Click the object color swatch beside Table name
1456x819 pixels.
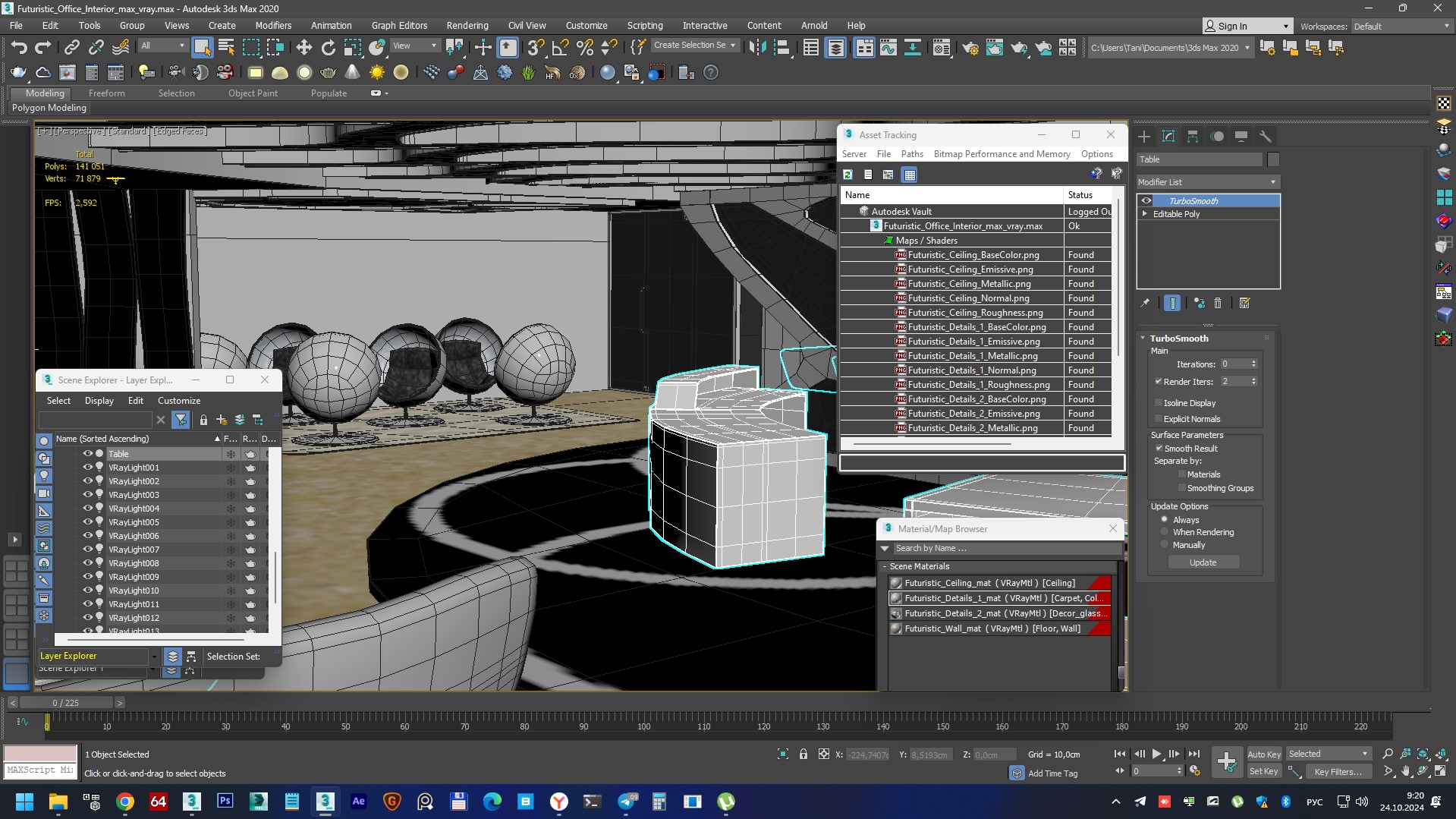pos(1273,159)
